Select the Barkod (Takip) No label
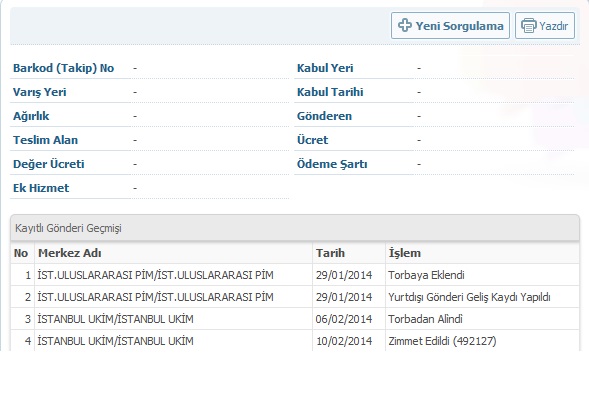 pyautogui.click(x=63, y=68)
